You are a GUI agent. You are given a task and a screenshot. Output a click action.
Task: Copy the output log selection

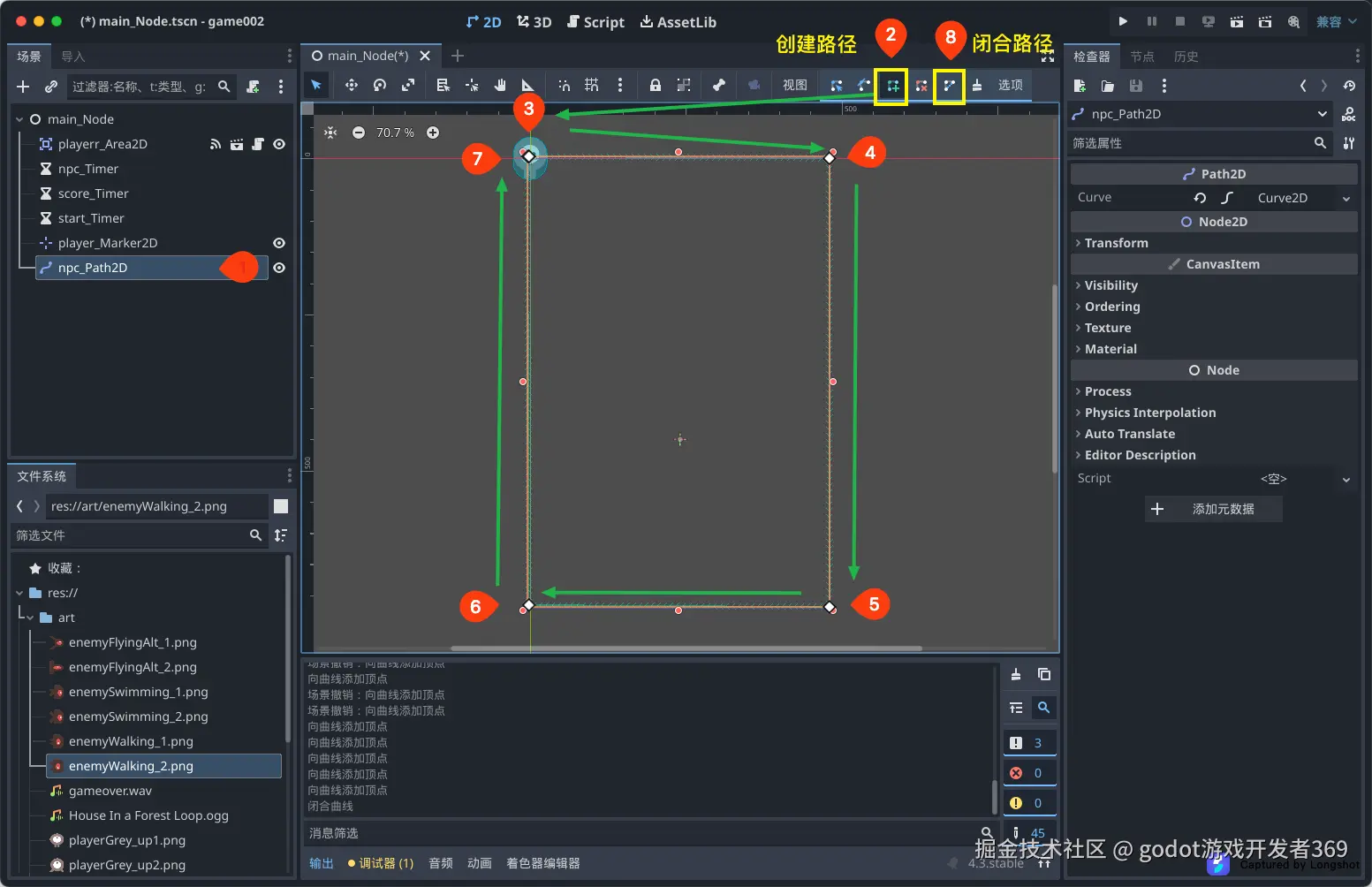tap(1044, 674)
